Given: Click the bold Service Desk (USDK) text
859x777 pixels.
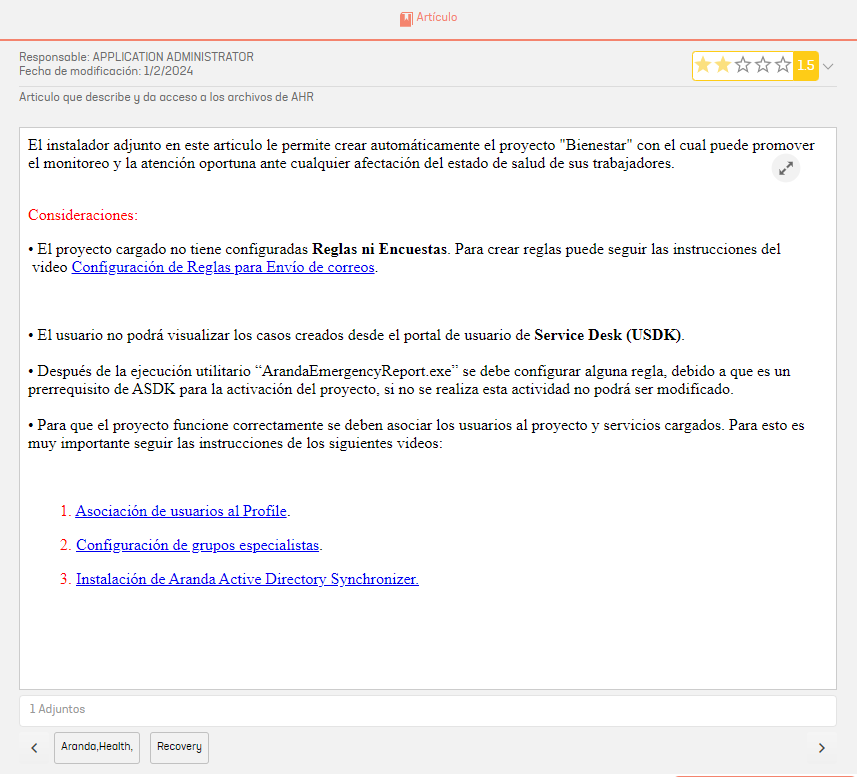Looking at the screenshot, I should 608,335.
